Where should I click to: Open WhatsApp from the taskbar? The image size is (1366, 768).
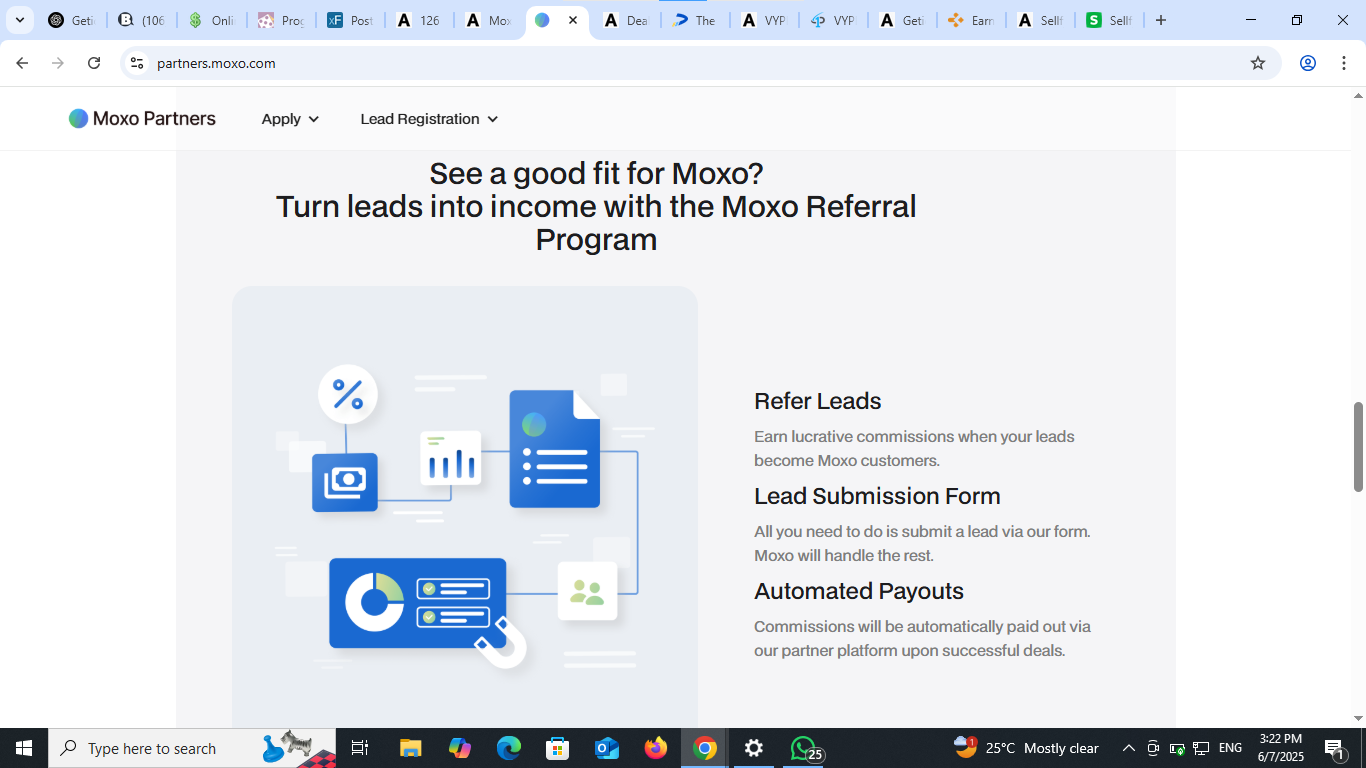coord(803,748)
